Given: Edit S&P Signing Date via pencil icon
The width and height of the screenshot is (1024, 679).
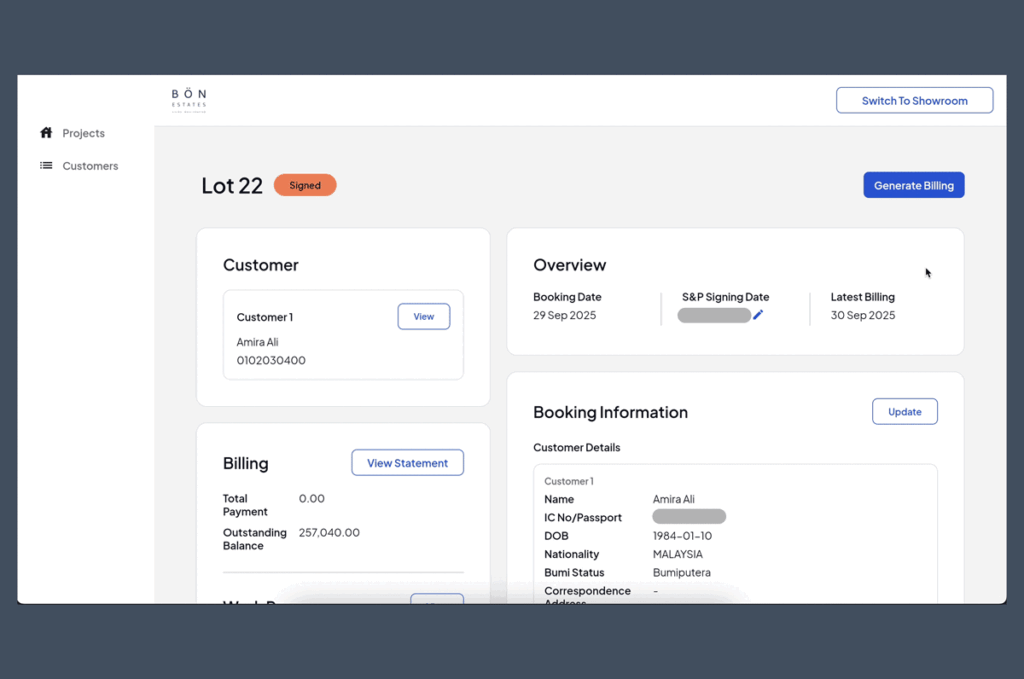Looking at the screenshot, I should coord(758,314).
